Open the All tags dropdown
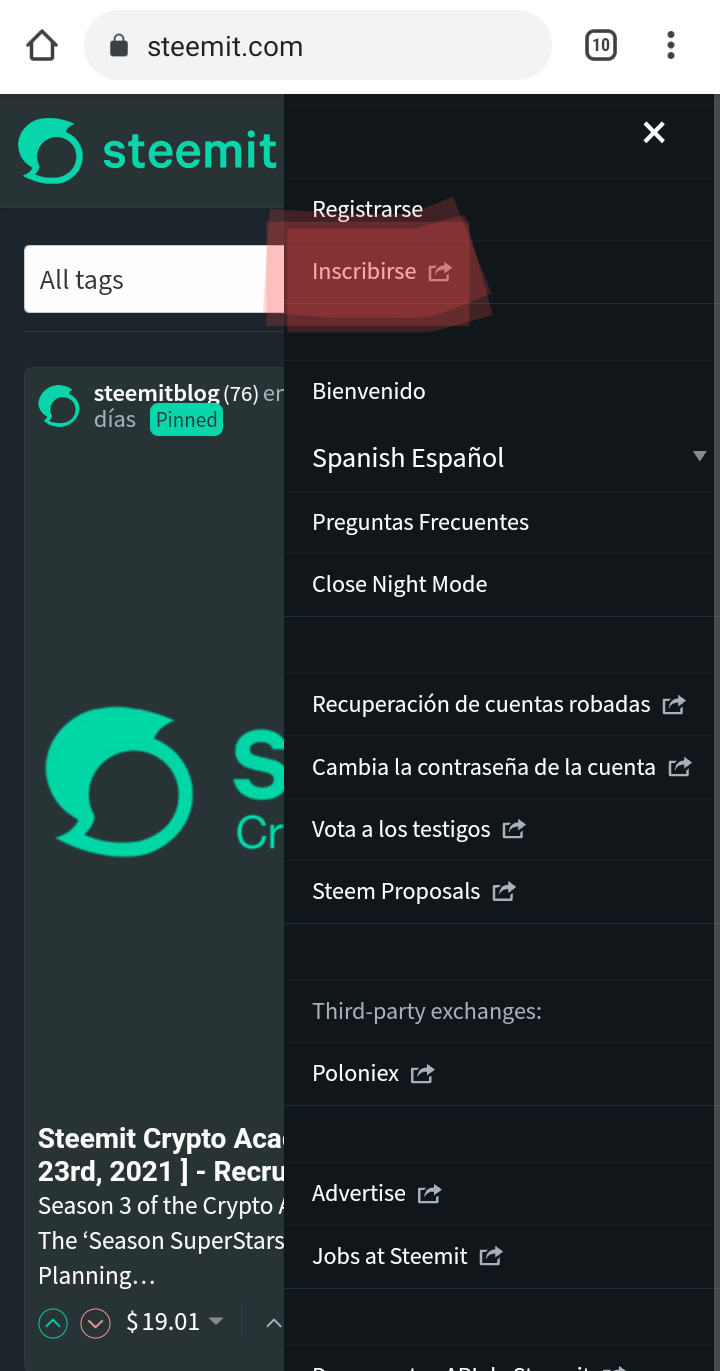The width and height of the screenshot is (720, 1371). click(x=150, y=280)
